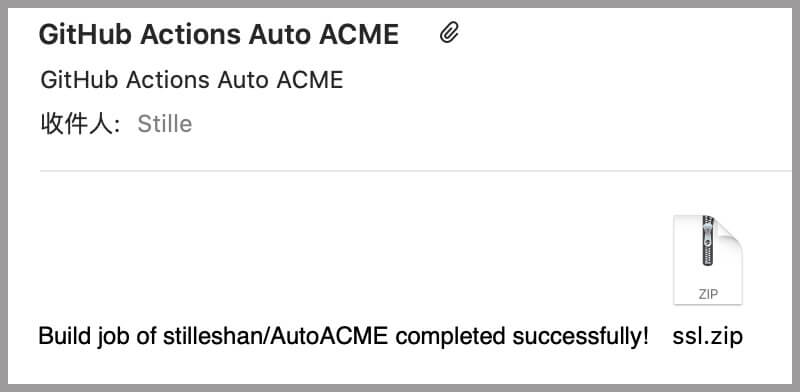Screen dimensions: 800x392
Task: Click the words completed successfully
Action: 521,337
